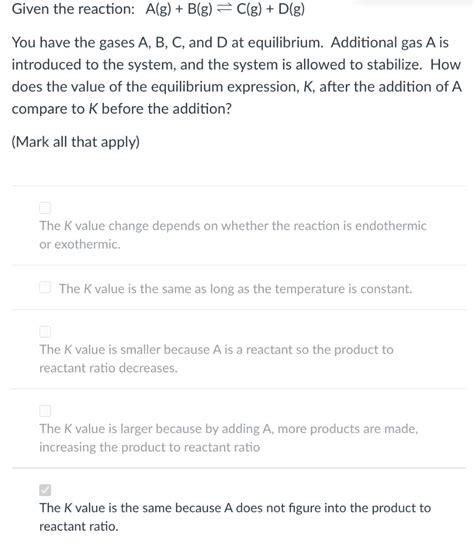Screen dimensions: 474x544
Task: Click the answer text 'more products are made'
Action: pos(348,429)
